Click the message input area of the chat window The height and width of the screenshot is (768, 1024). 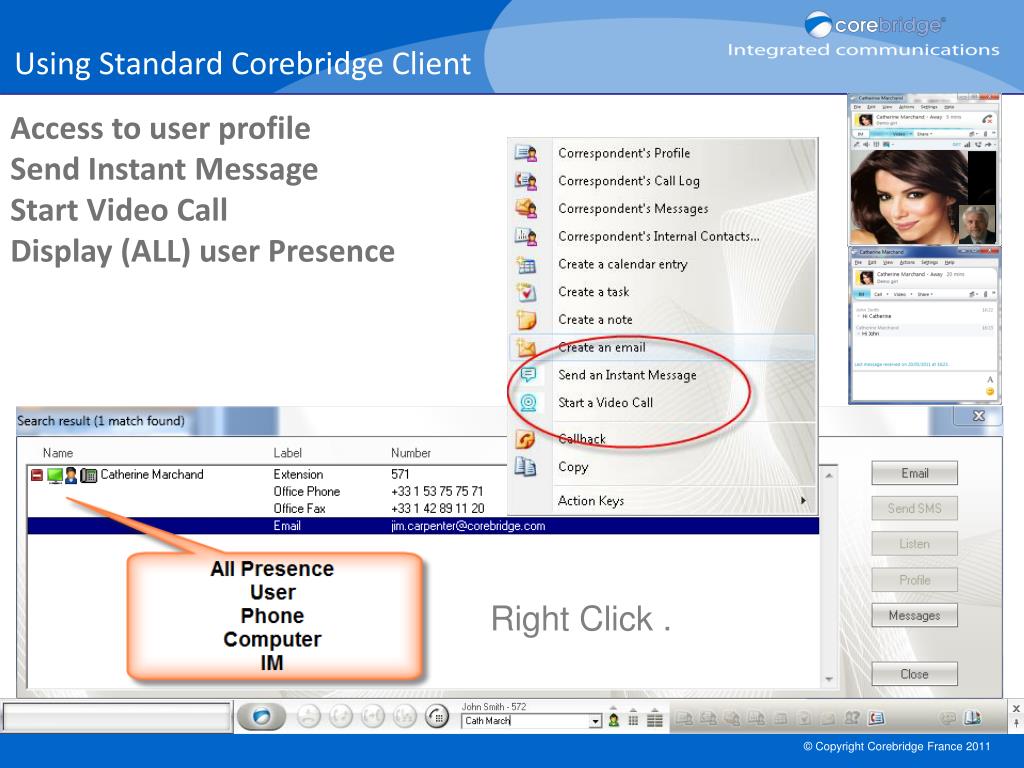[x=918, y=384]
